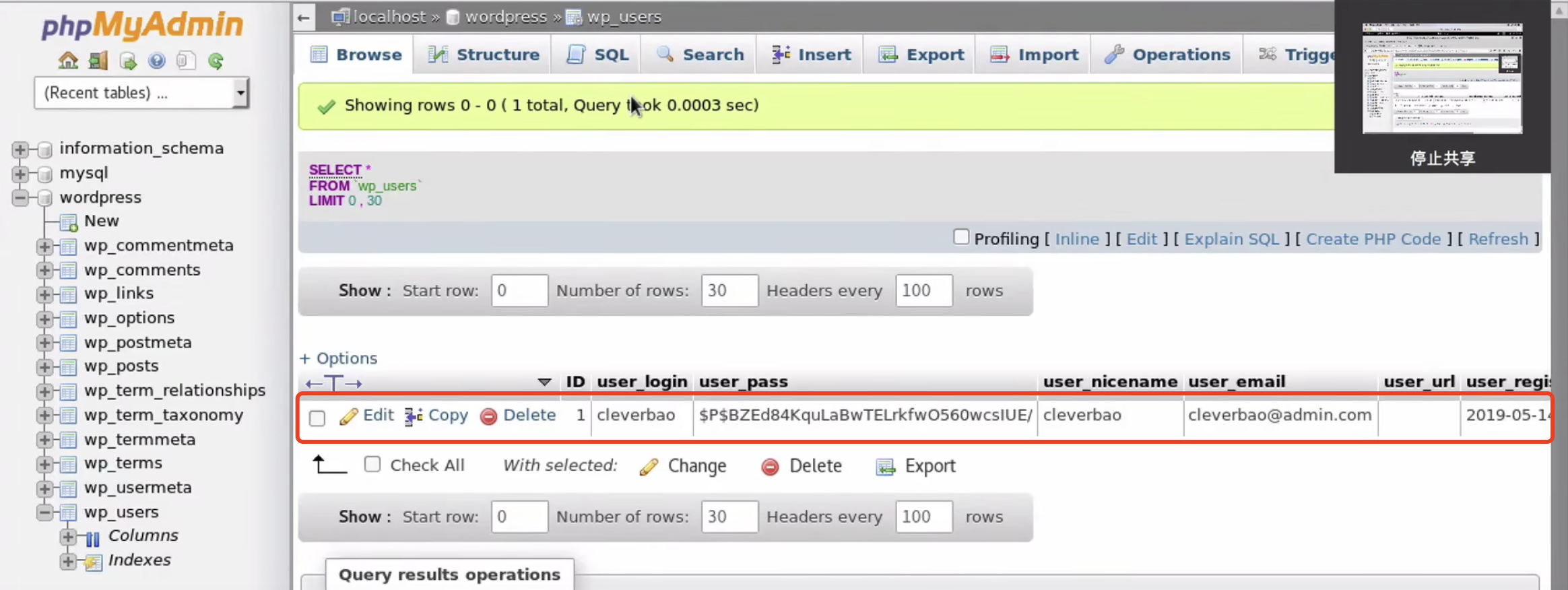Click the red Delete icon in cleverbao row
1568x590 pixels.
coord(489,416)
